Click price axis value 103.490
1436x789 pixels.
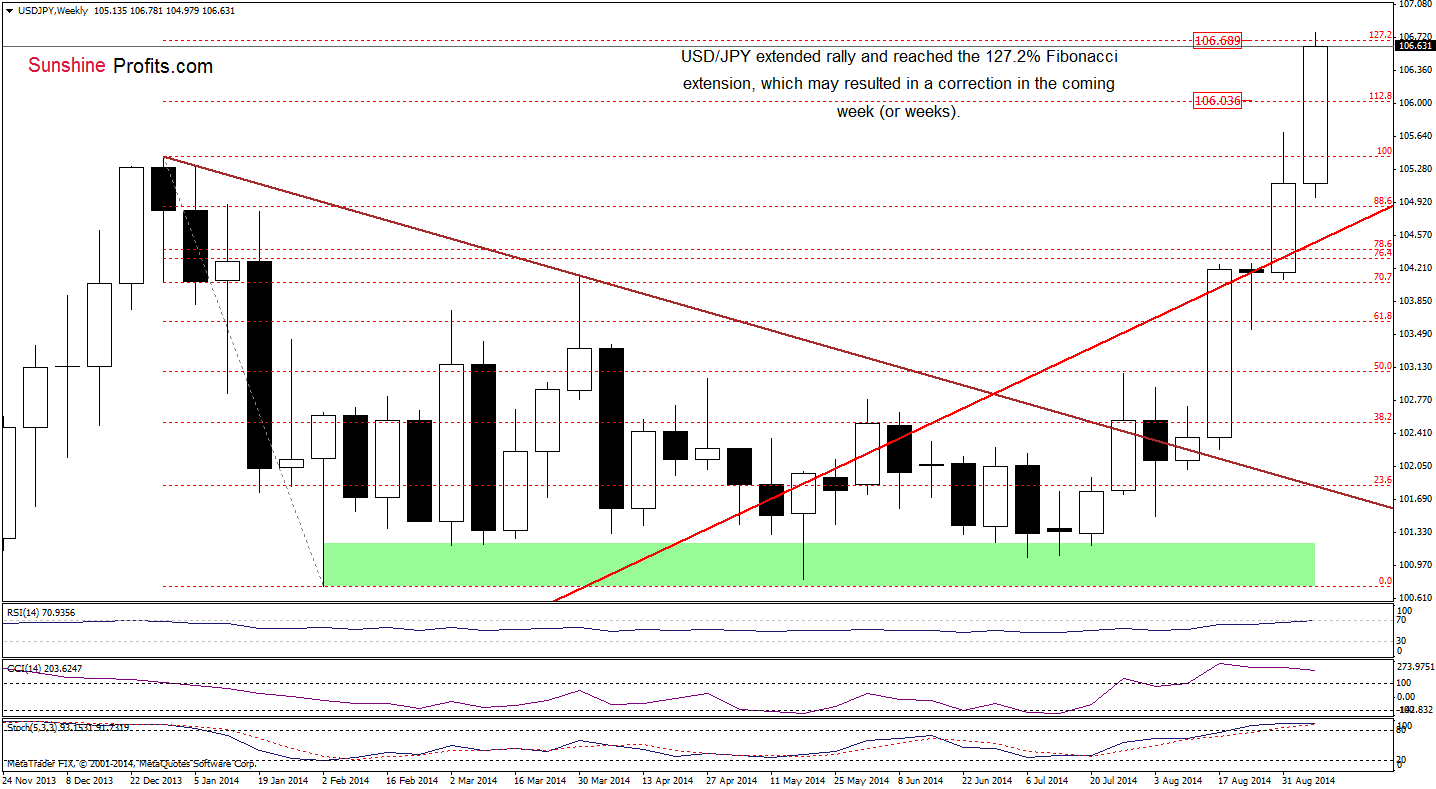point(1415,334)
